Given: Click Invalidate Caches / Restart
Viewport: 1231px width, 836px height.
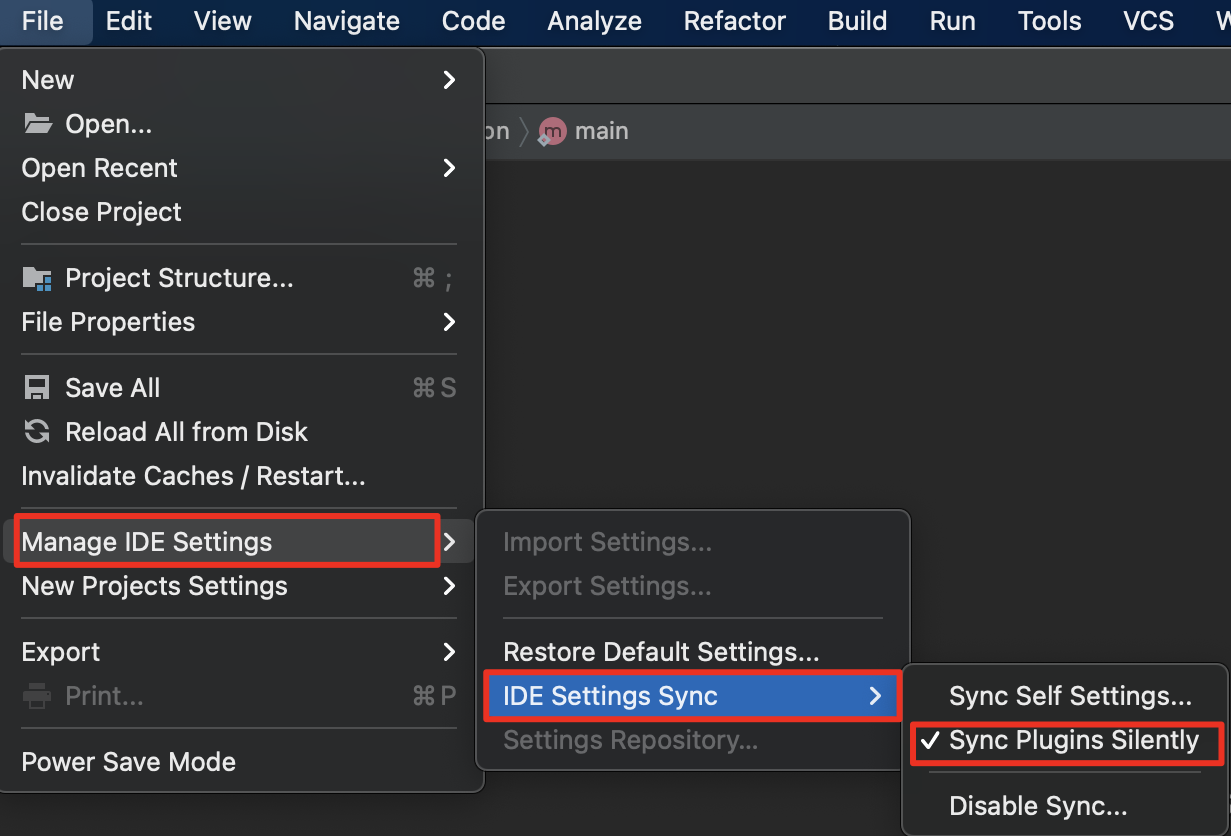Looking at the screenshot, I should [193, 475].
